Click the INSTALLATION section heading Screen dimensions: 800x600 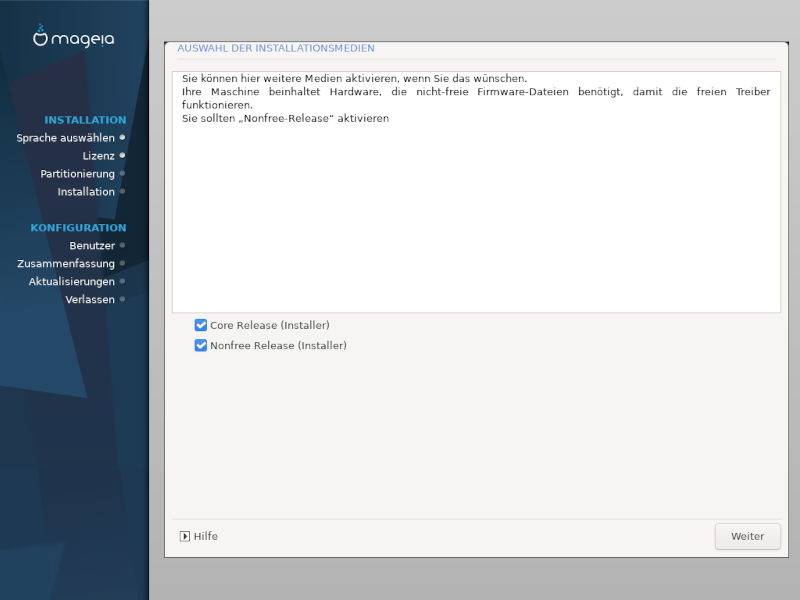(x=85, y=120)
